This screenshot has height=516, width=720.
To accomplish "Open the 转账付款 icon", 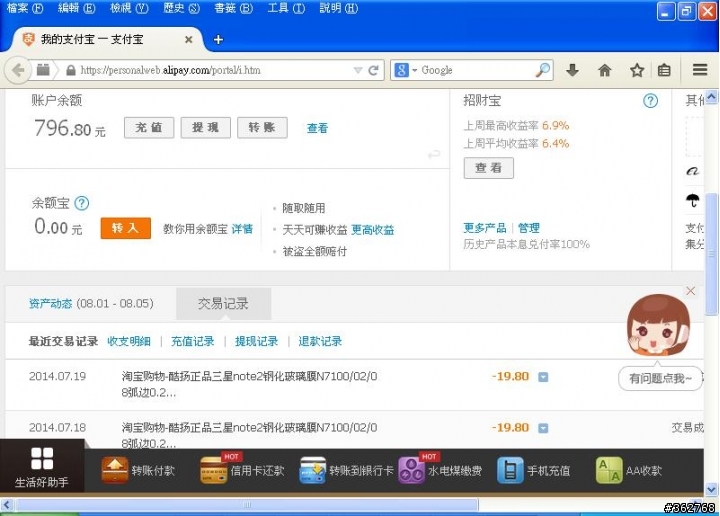I will pos(114,470).
